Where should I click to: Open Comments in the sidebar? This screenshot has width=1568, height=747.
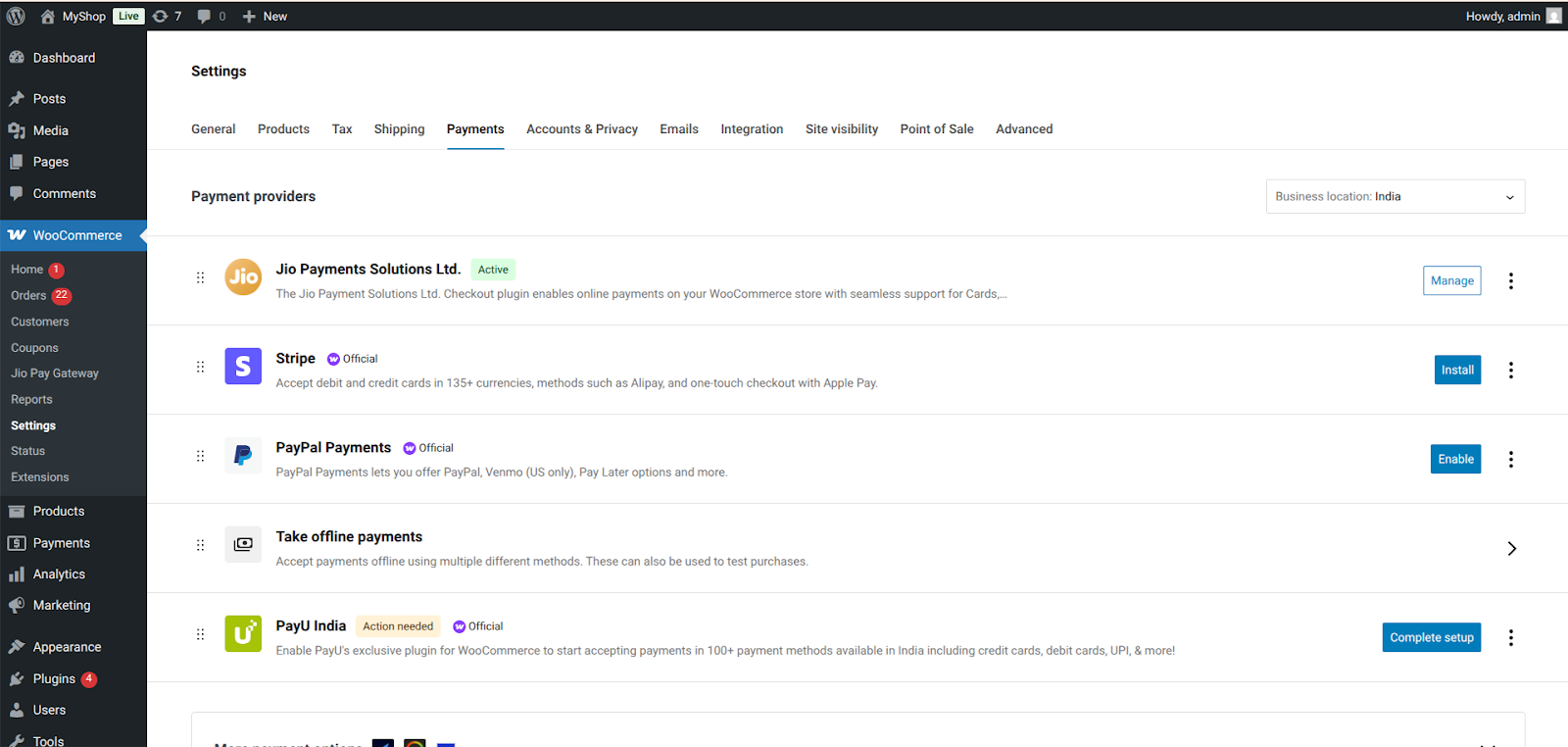coord(73,194)
